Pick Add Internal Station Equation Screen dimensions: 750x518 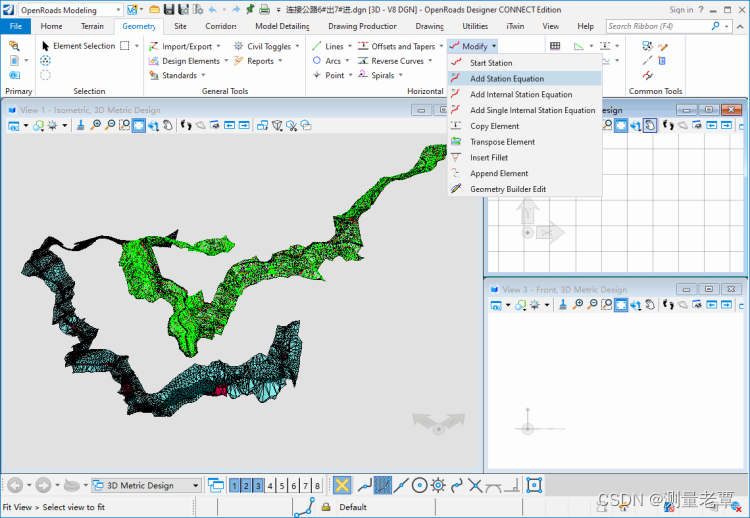(x=524, y=94)
